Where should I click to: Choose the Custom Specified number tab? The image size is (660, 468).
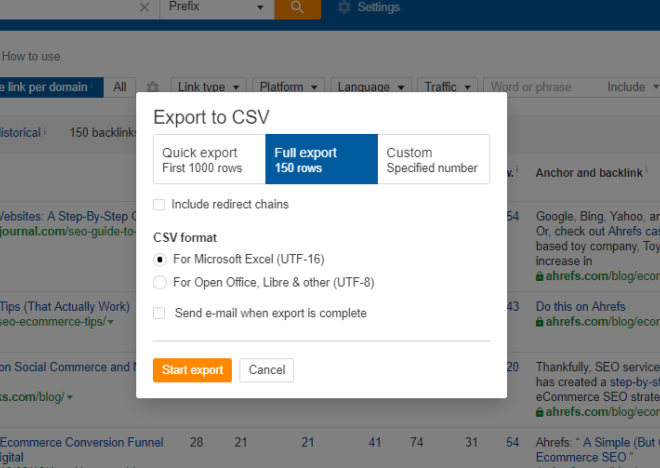pyautogui.click(x=434, y=160)
